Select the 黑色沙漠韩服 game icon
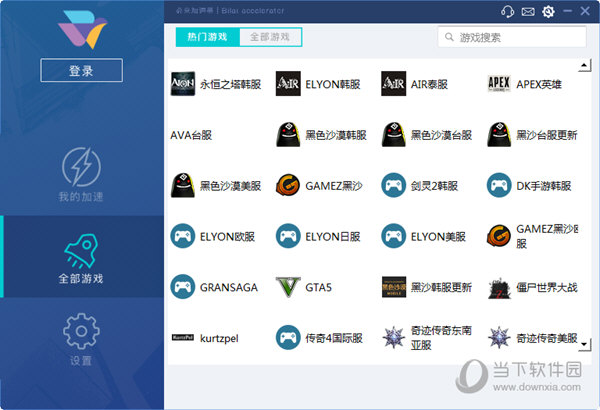The height and width of the screenshot is (410, 600). coord(288,135)
